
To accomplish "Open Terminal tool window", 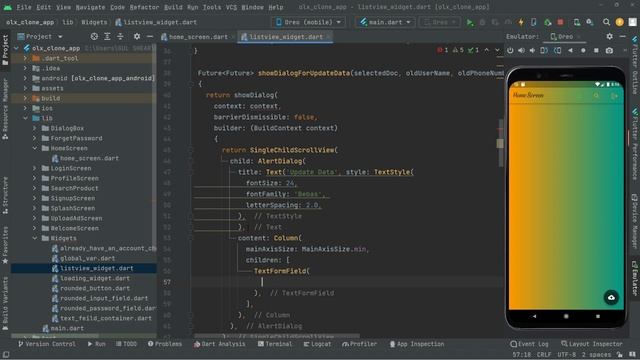I will [x=275, y=344].
